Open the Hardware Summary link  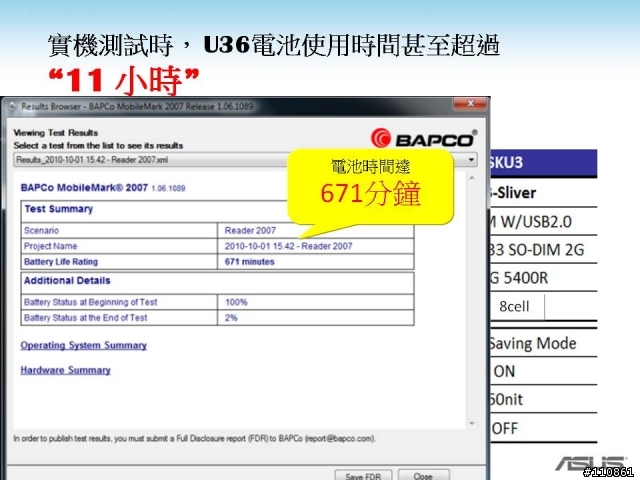point(66,370)
